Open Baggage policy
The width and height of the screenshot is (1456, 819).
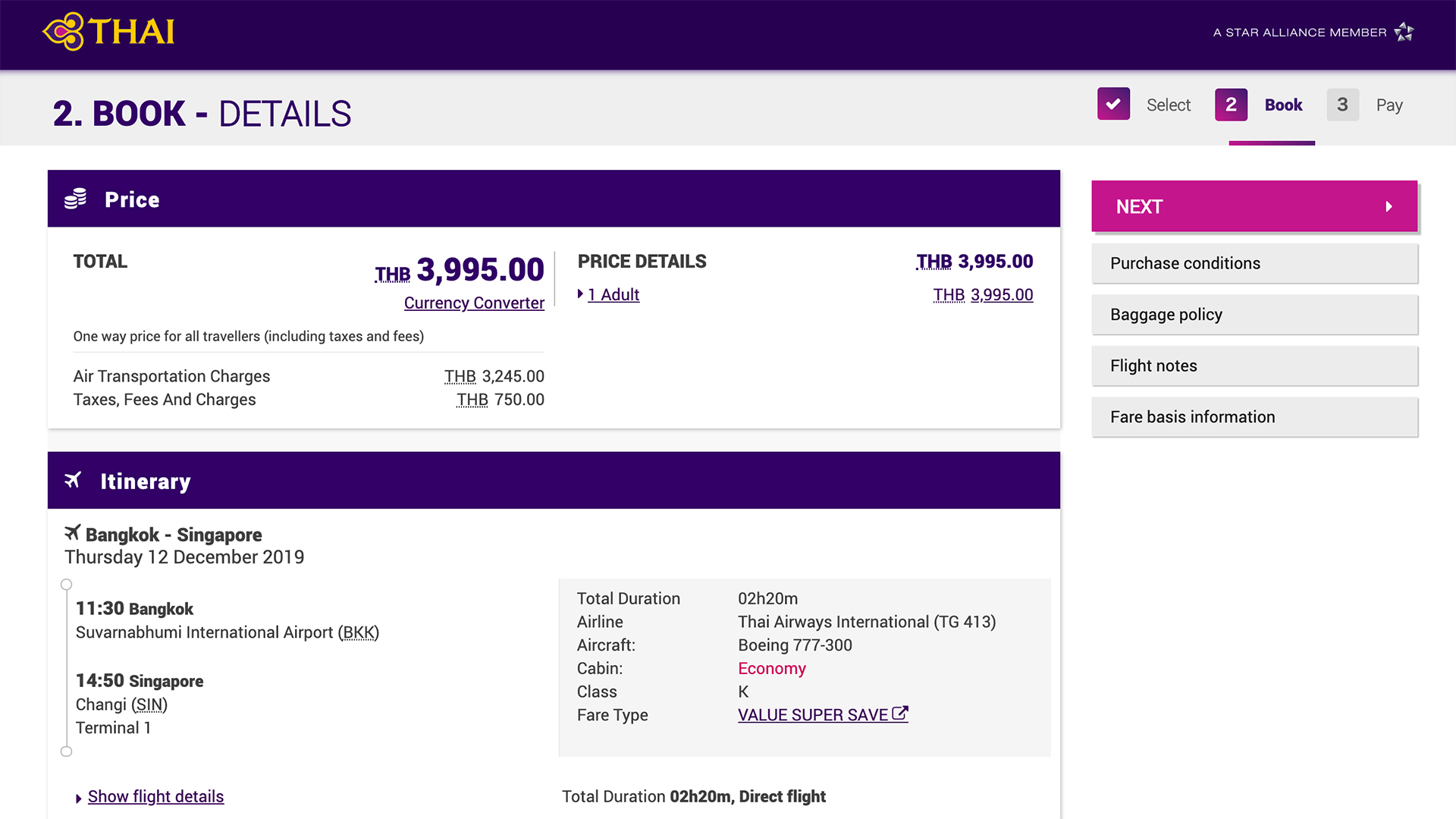(1254, 315)
